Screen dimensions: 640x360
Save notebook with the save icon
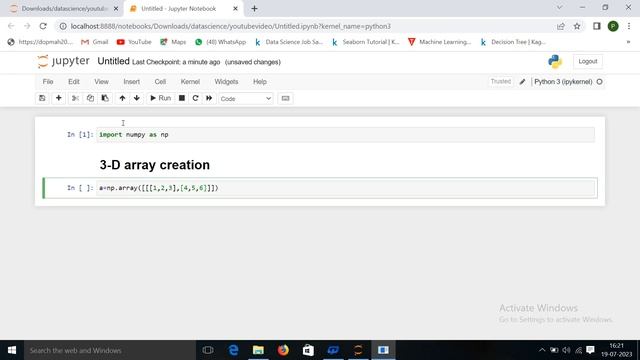[x=42, y=98]
